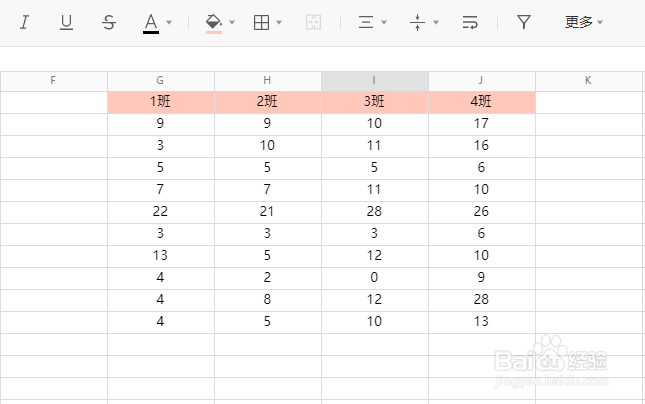The image size is (645, 404).
Task: Apply the fill color paint bucket
Action: 213,22
